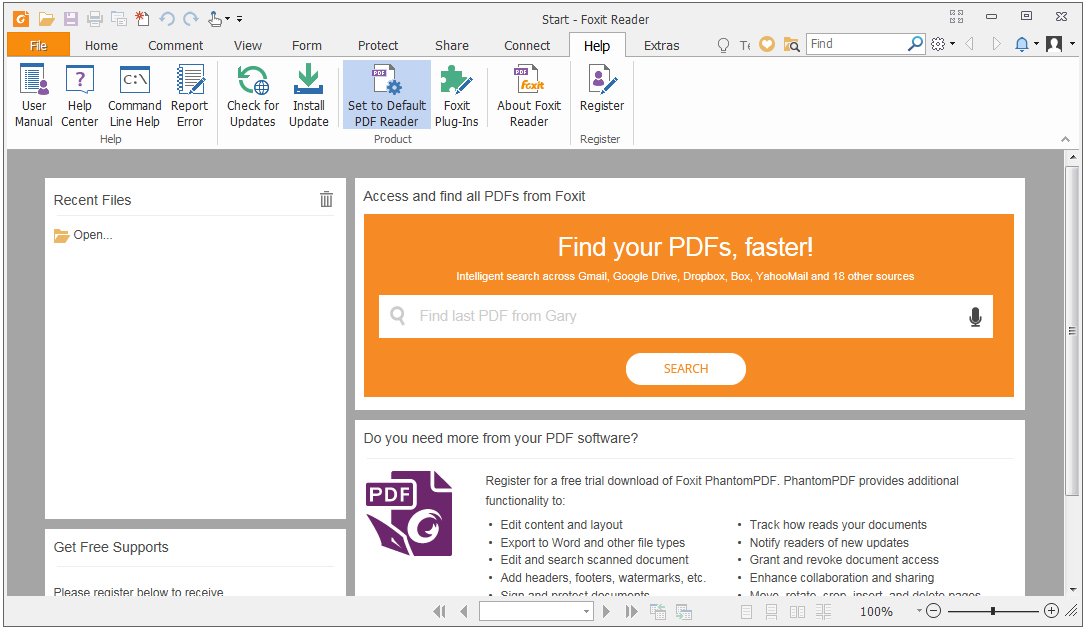Open the File menu tab
The height and width of the screenshot is (630, 1086).
(x=38, y=45)
